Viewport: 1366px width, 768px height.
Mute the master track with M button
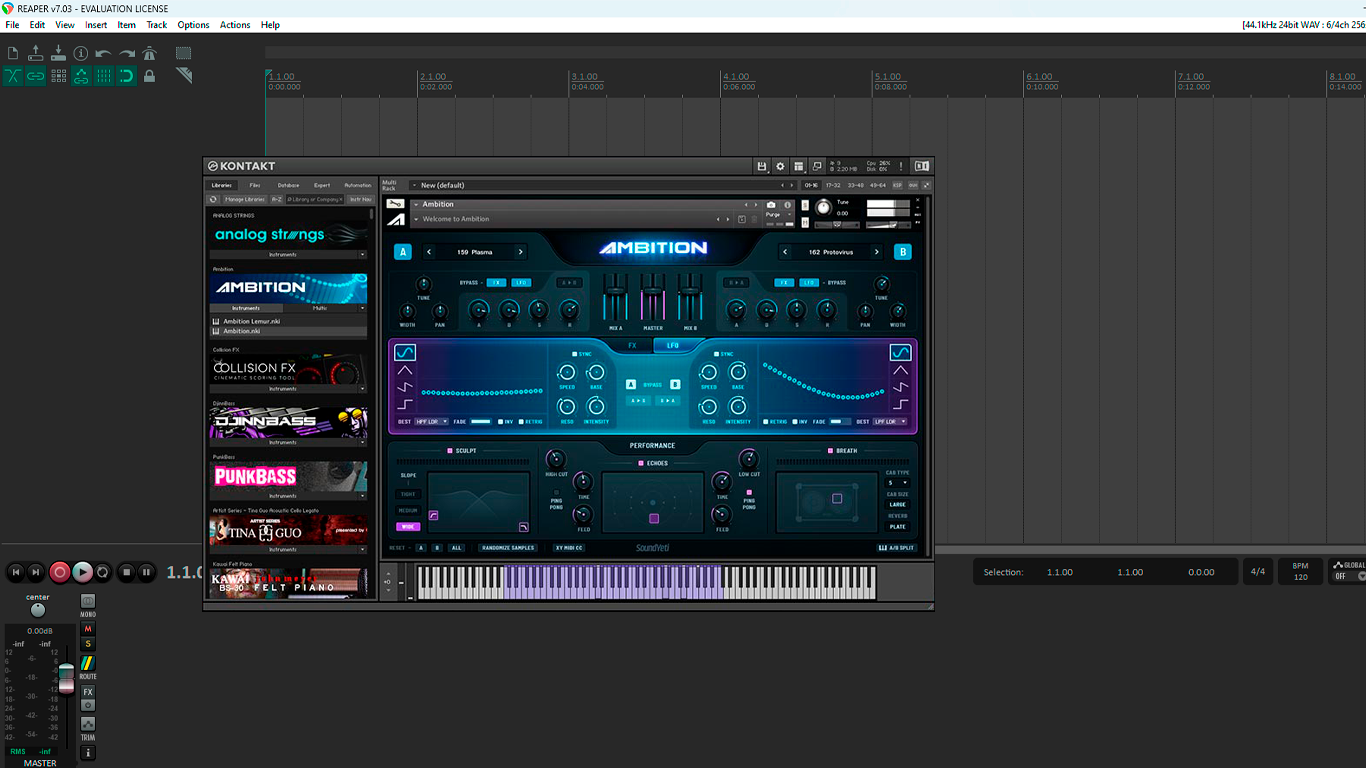[x=88, y=629]
